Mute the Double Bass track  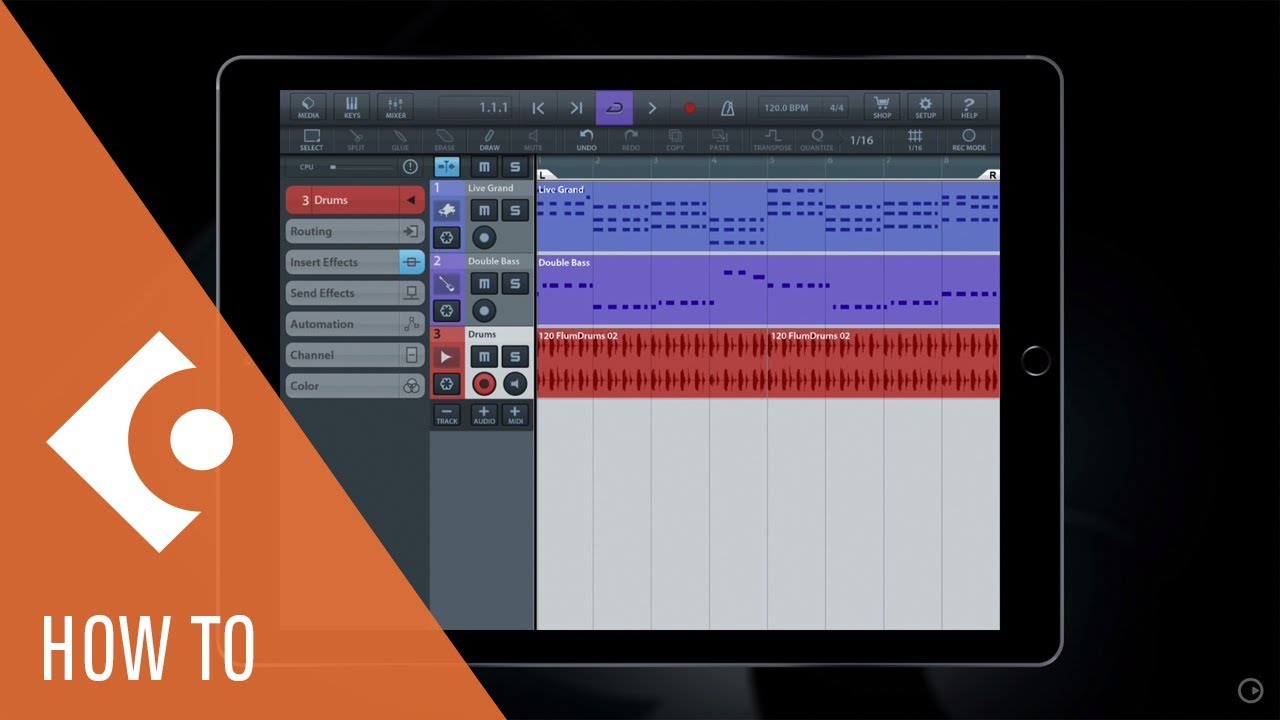pyautogui.click(x=484, y=284)
